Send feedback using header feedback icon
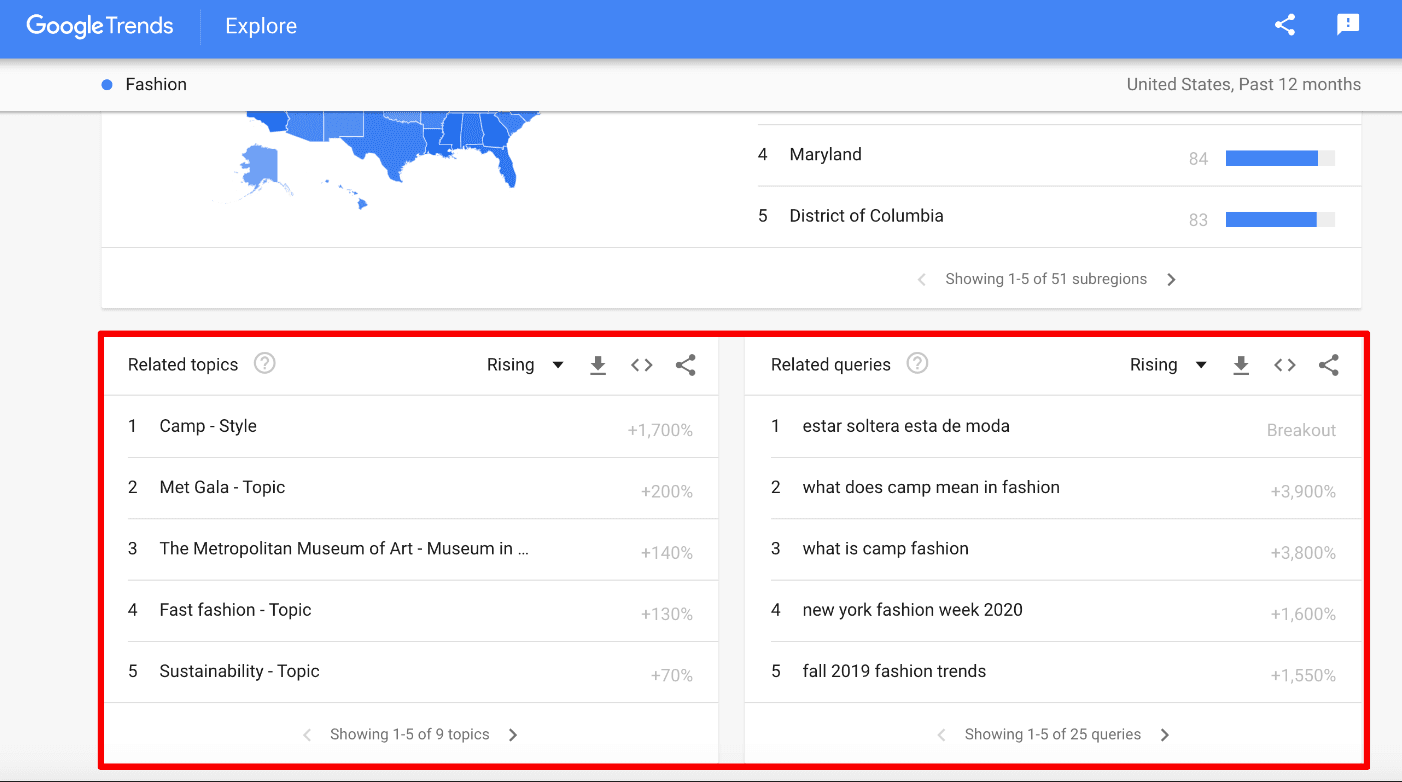1402x782 pixels. click(1348, 25)
